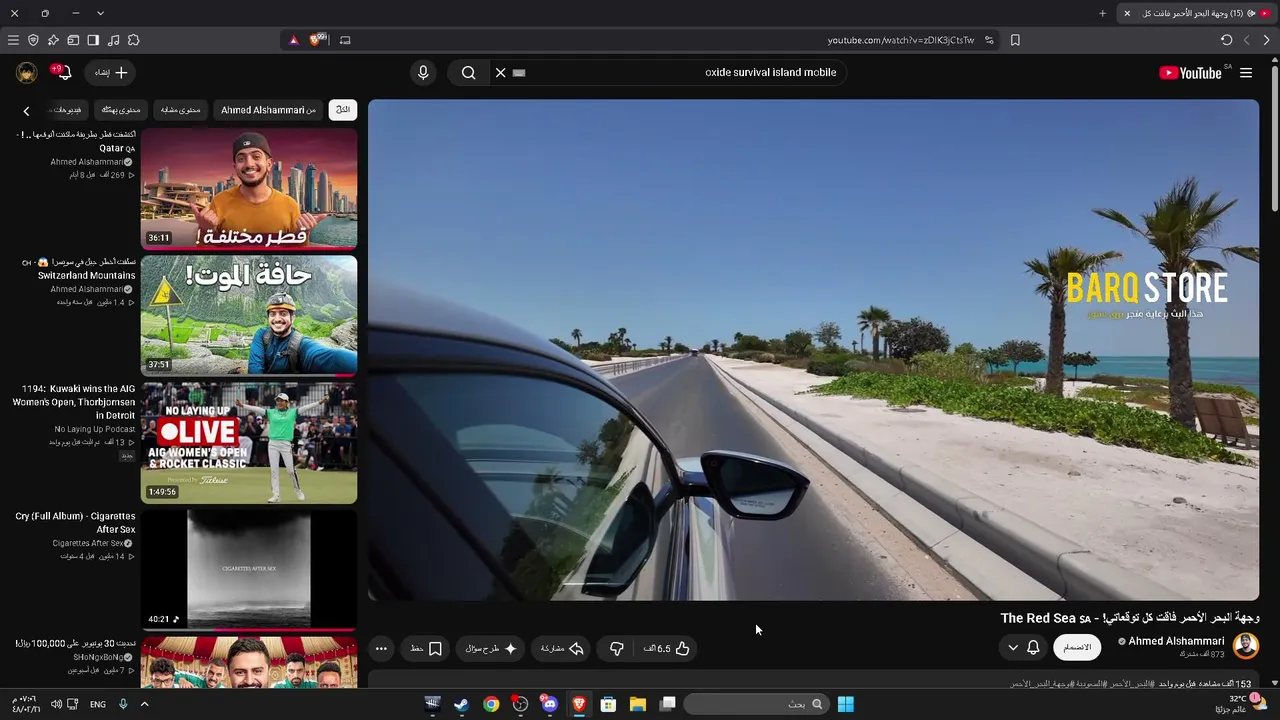Screen dimensions: 1280x720
Task: Open File Explorer from the taskbar
Action: point(637,704)
